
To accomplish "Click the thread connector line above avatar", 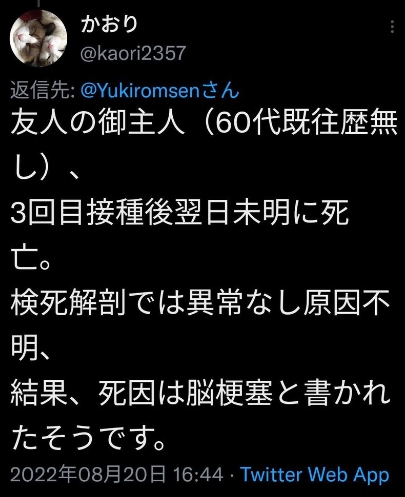I will [38, 2].
